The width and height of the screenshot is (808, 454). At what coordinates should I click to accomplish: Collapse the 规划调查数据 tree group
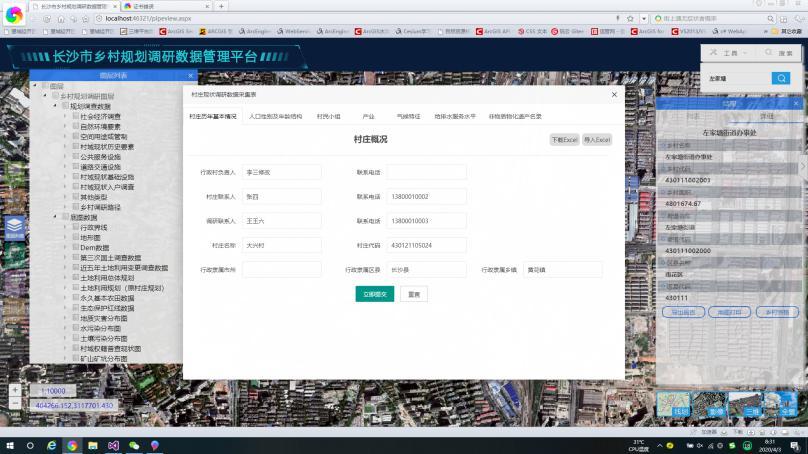[x=55, y=106]
